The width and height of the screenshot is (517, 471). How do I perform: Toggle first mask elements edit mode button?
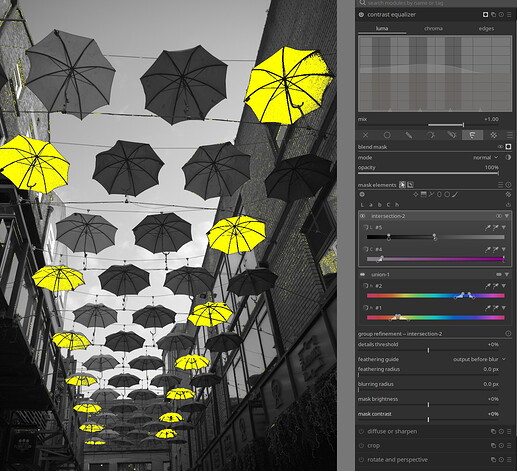coord(403,185)
